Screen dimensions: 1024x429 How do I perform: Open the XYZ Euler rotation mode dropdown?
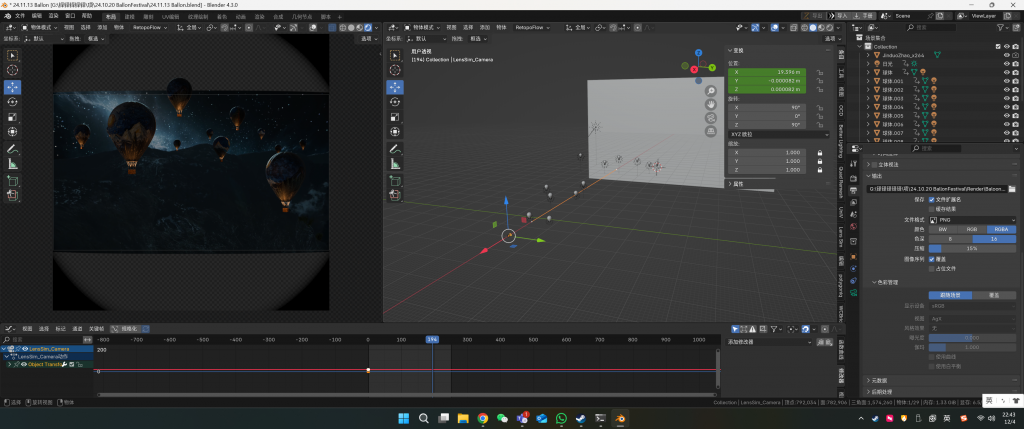[778, 134]
